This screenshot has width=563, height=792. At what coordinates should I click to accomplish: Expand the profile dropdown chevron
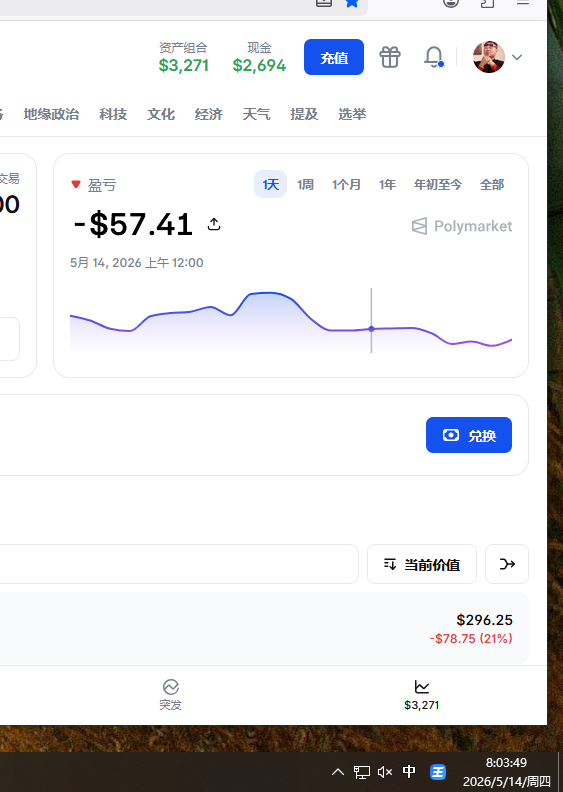(x=517, y=57)
